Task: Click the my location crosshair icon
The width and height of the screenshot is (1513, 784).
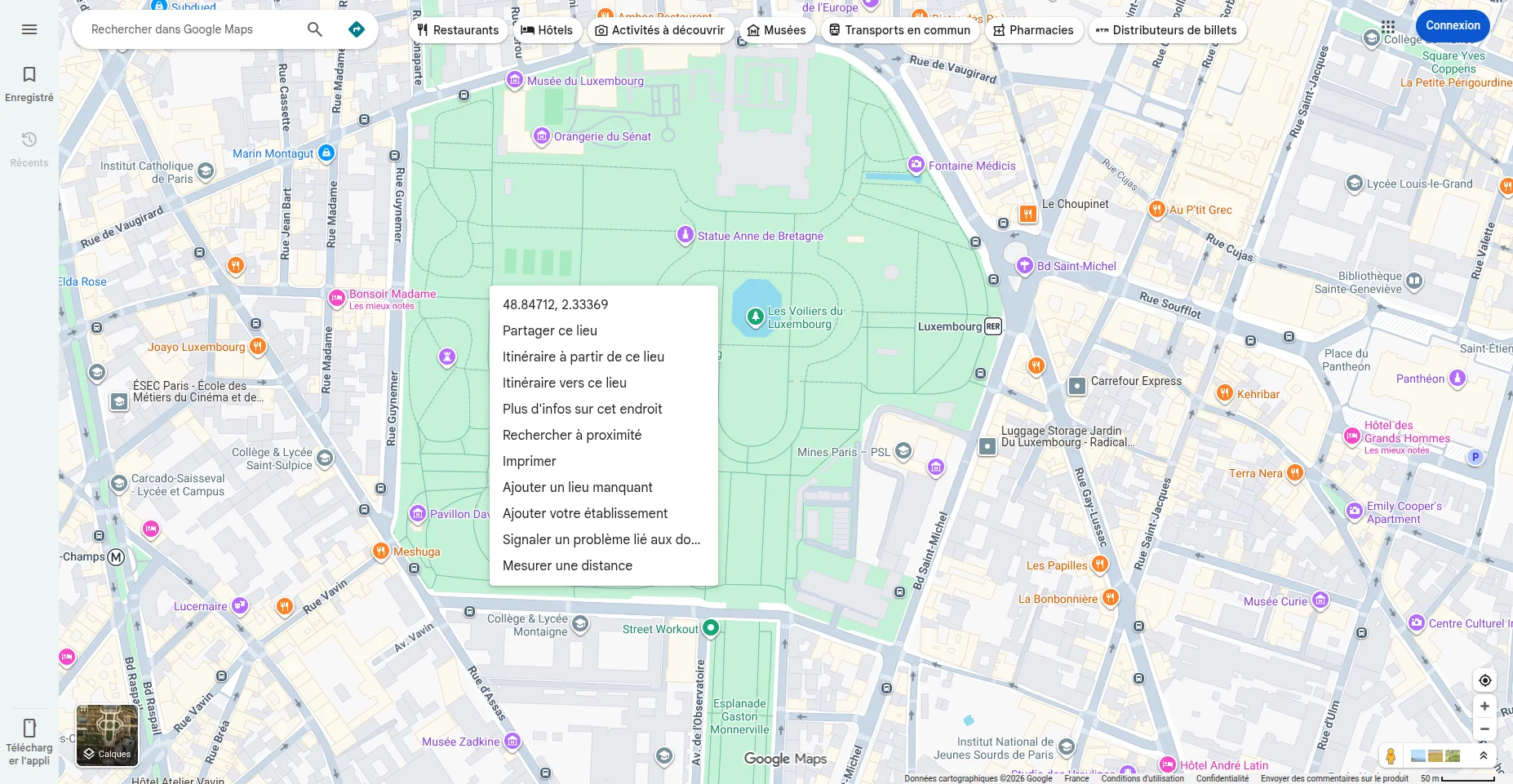Action: point(1484,680)
